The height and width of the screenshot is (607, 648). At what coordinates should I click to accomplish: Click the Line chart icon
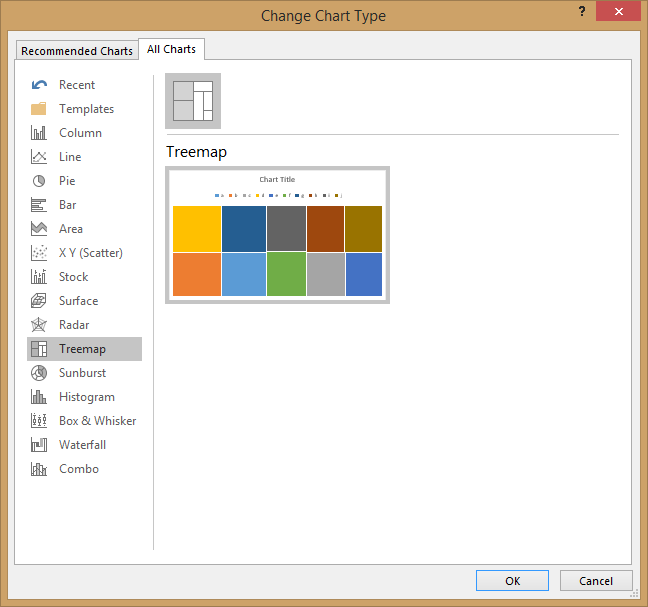(39, 157)
